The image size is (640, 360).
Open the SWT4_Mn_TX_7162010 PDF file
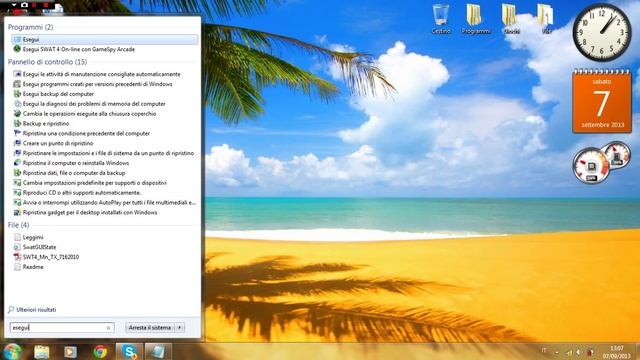click(x=51, y=257)
